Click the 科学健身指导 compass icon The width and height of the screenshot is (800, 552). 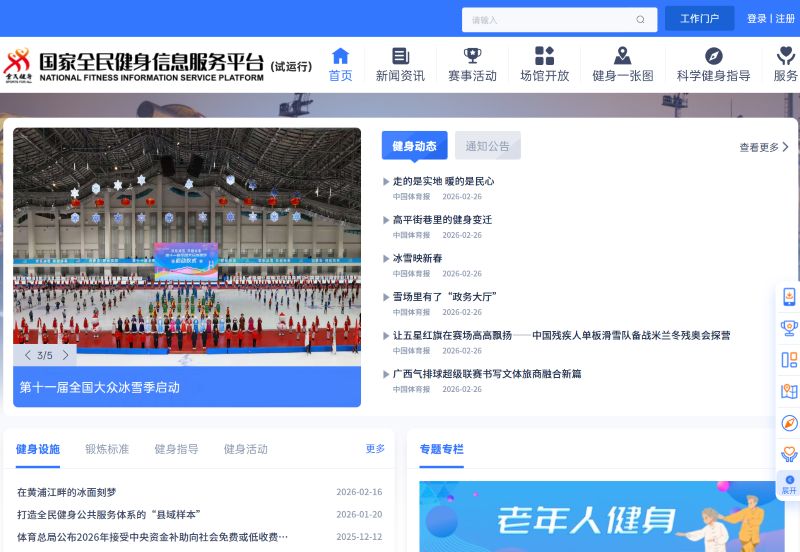[x=713, y=56]
